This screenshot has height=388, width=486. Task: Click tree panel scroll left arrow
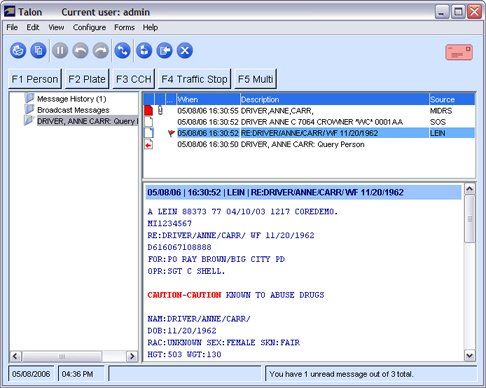point(15,356)
